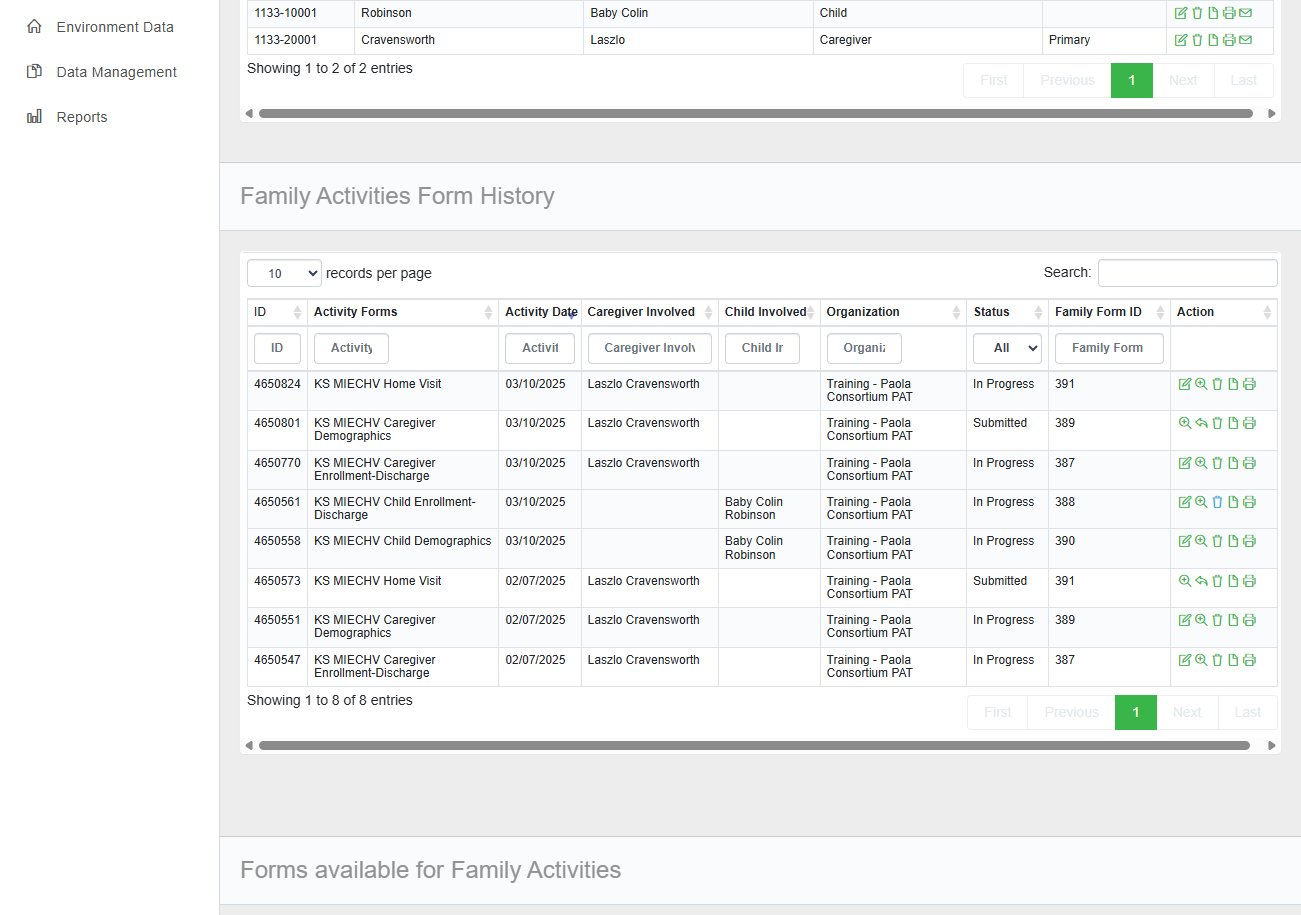Sort table by ID column header
Viewport: 1301px width, 915px height.
tap(277, 312)
